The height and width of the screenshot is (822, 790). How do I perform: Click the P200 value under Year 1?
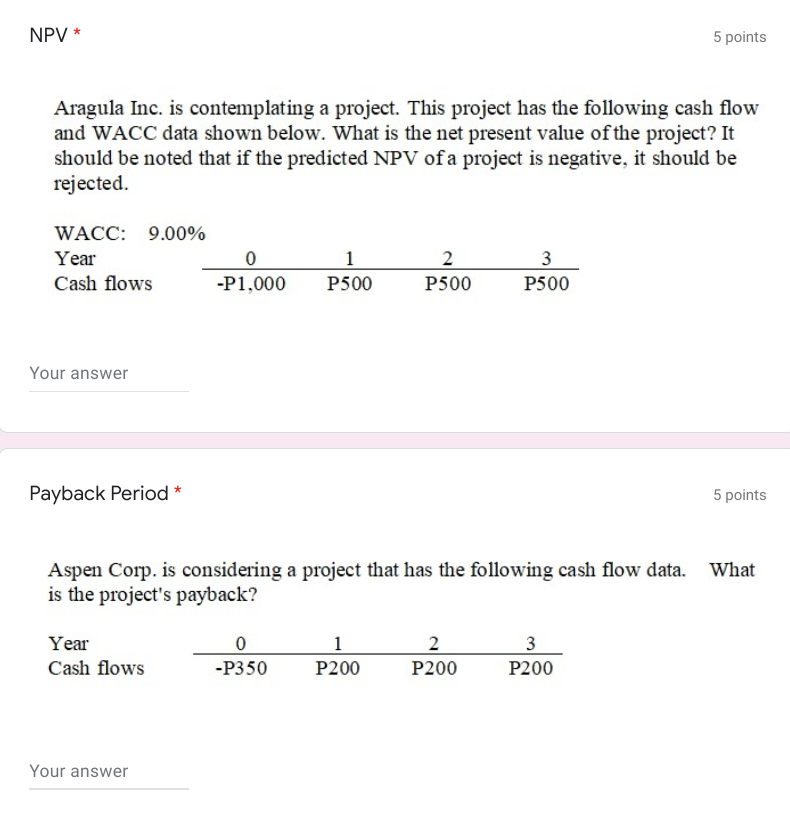[x=337, y=669]
